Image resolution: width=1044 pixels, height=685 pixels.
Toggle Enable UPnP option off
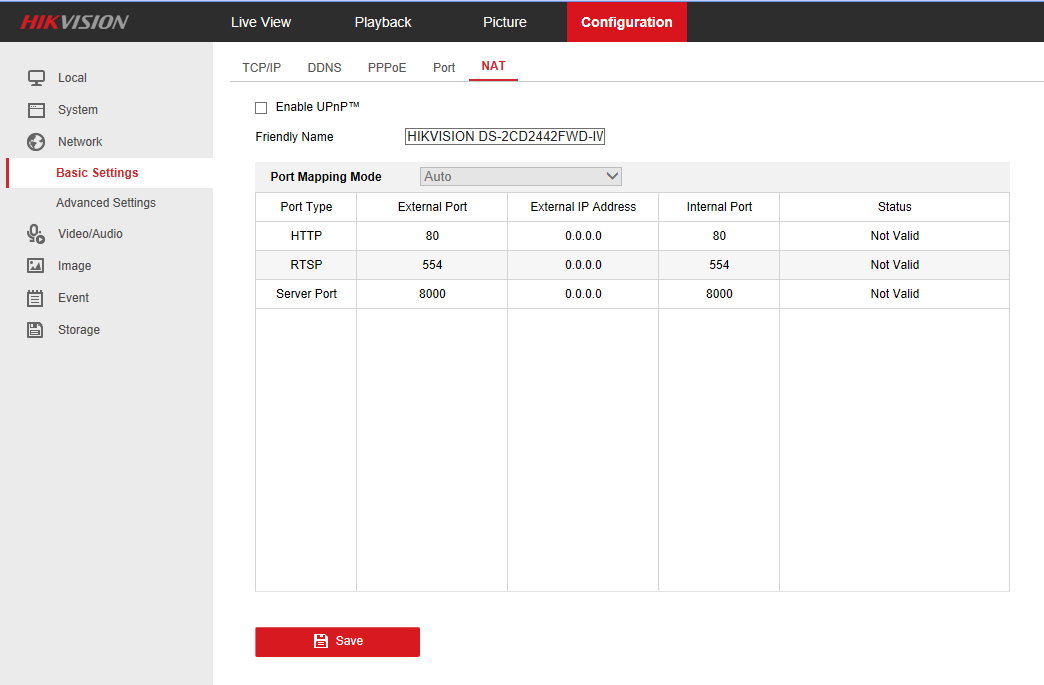point(261,107)
